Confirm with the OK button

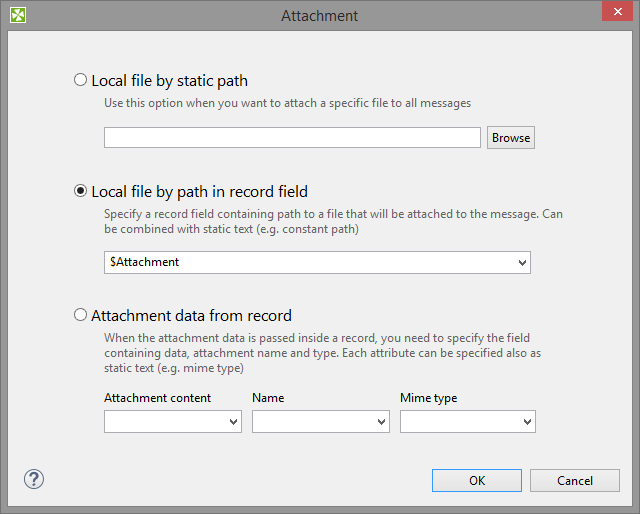coord(477,481)
